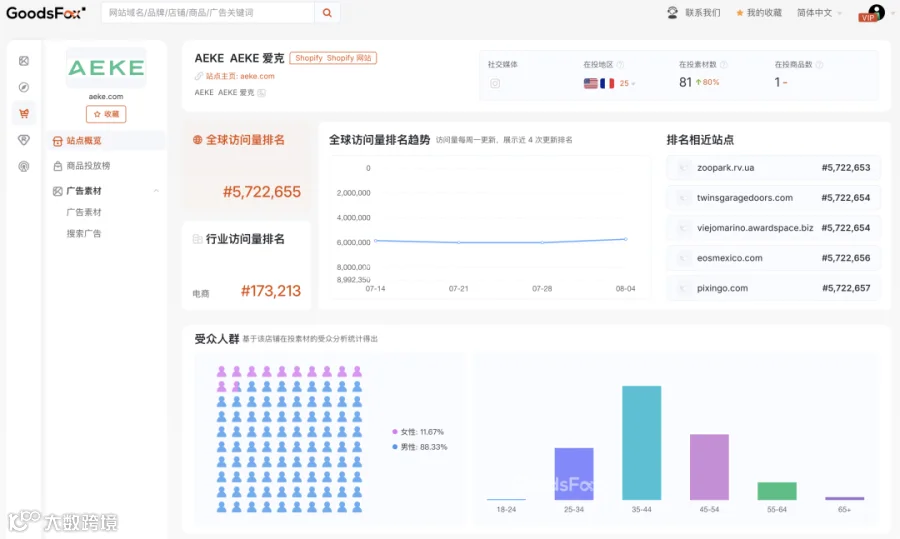Click the 35-44 age bar
900x539 pixels.
point(642,443)
